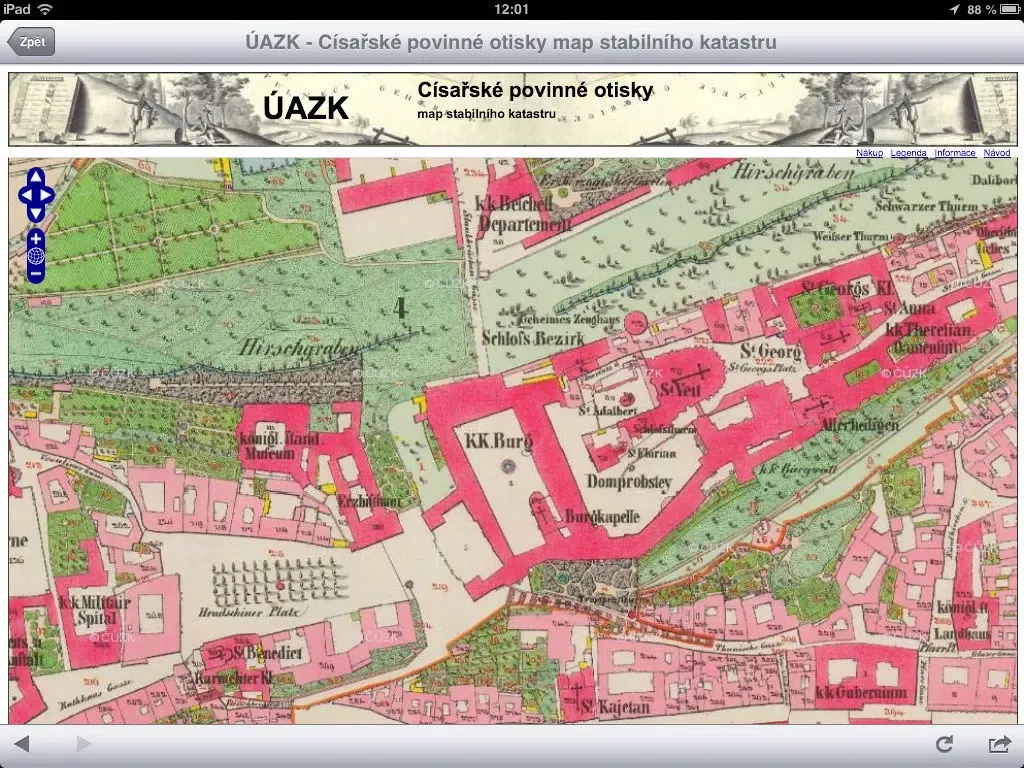The width and height of the screenshot is (1024, 768).
Task: Click the ÚAZK banner logo text
Action: (306, 108)
